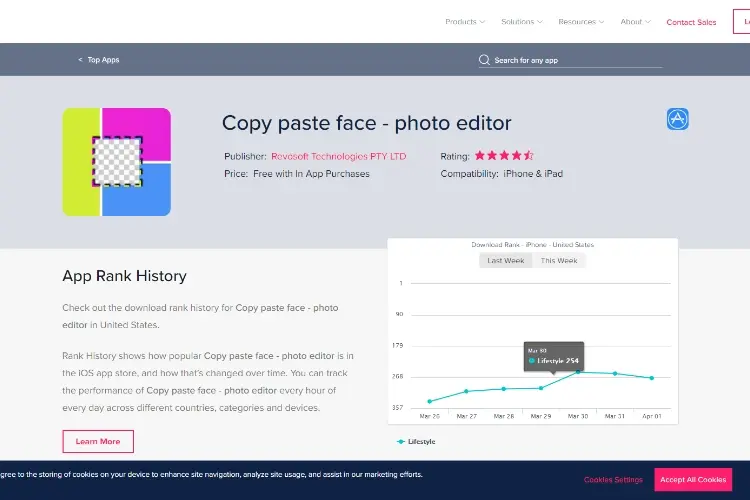
Task: Click the Learn More button
Action: (98, 441)
